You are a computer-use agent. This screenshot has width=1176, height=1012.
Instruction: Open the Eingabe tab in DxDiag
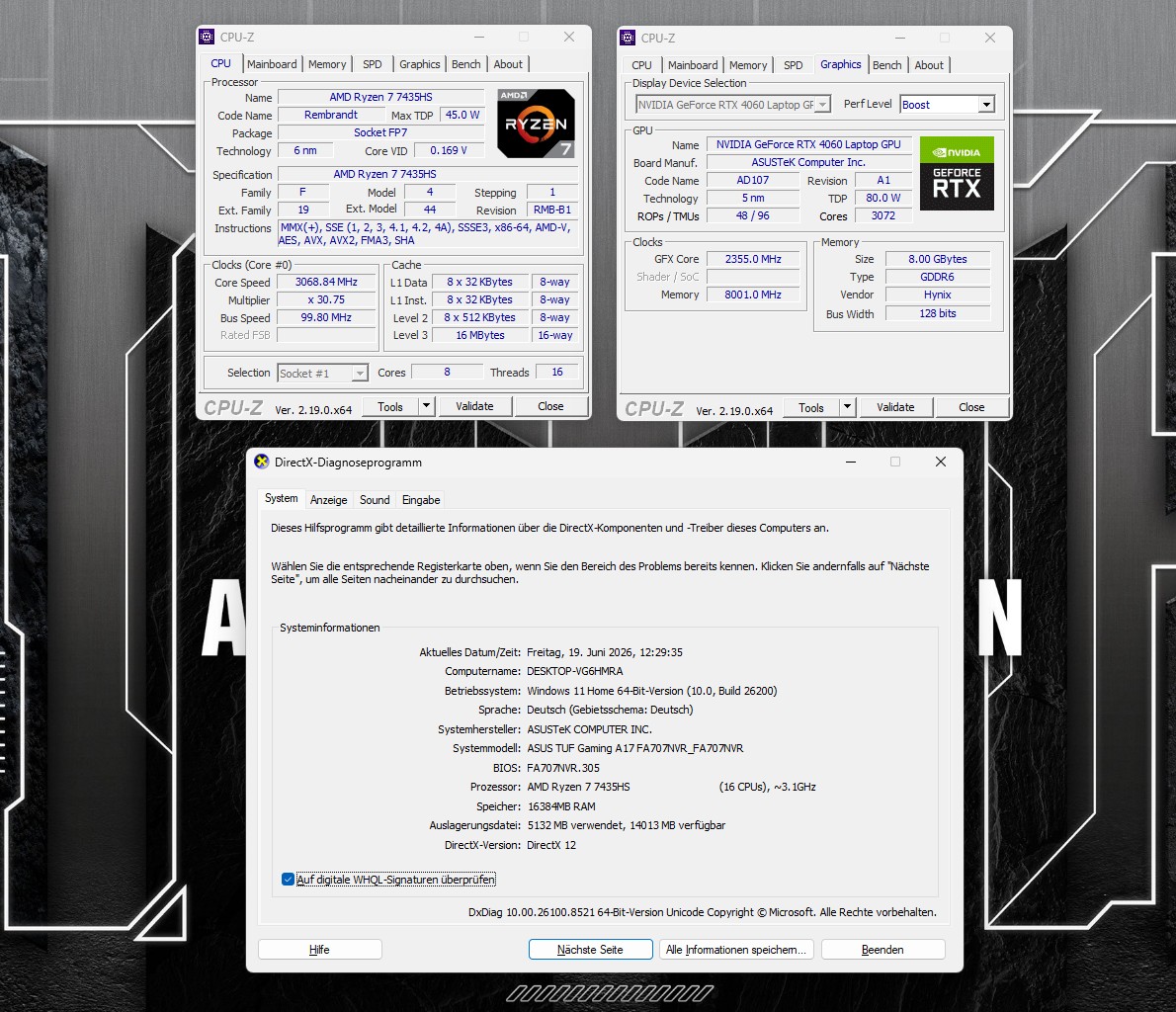421,500
